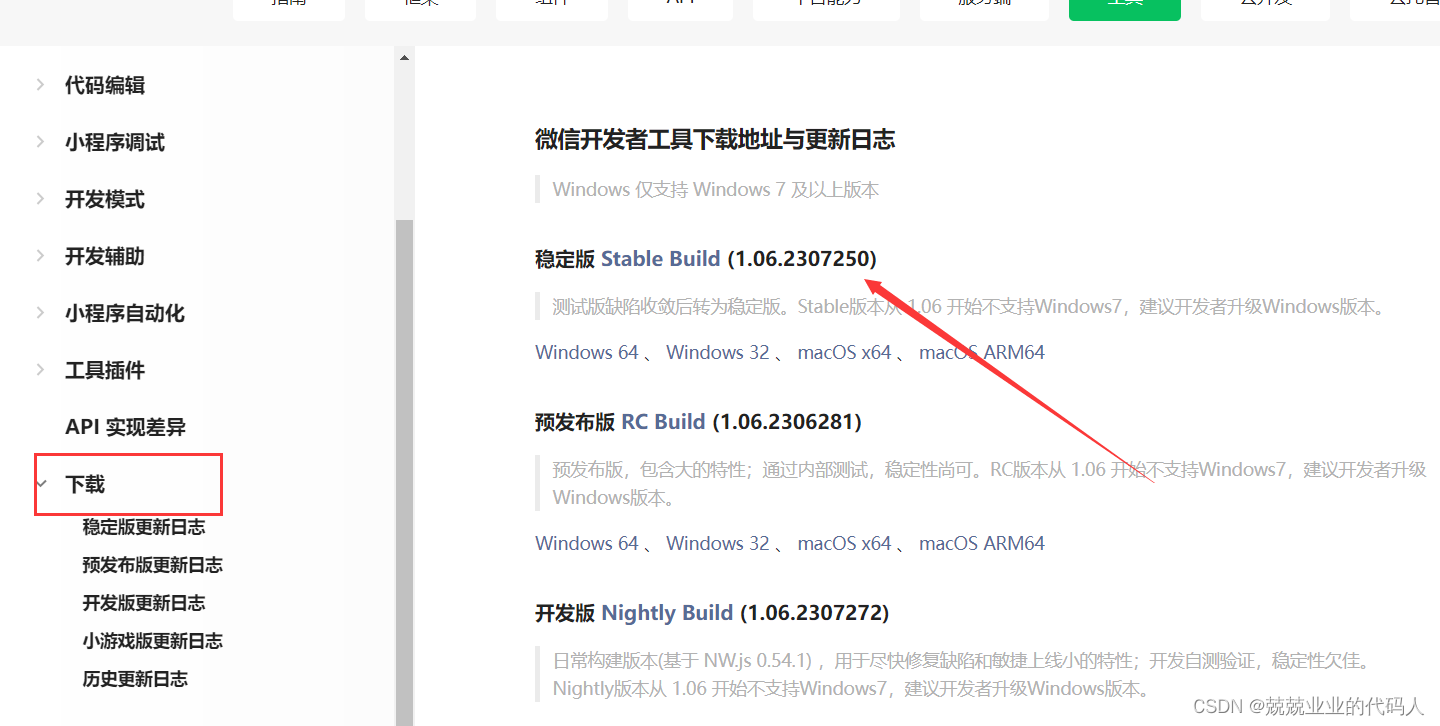Expand the 开发辅助 sidebar arrow
This screenshot has width=1440, height=726.
[x=40, y=256]
